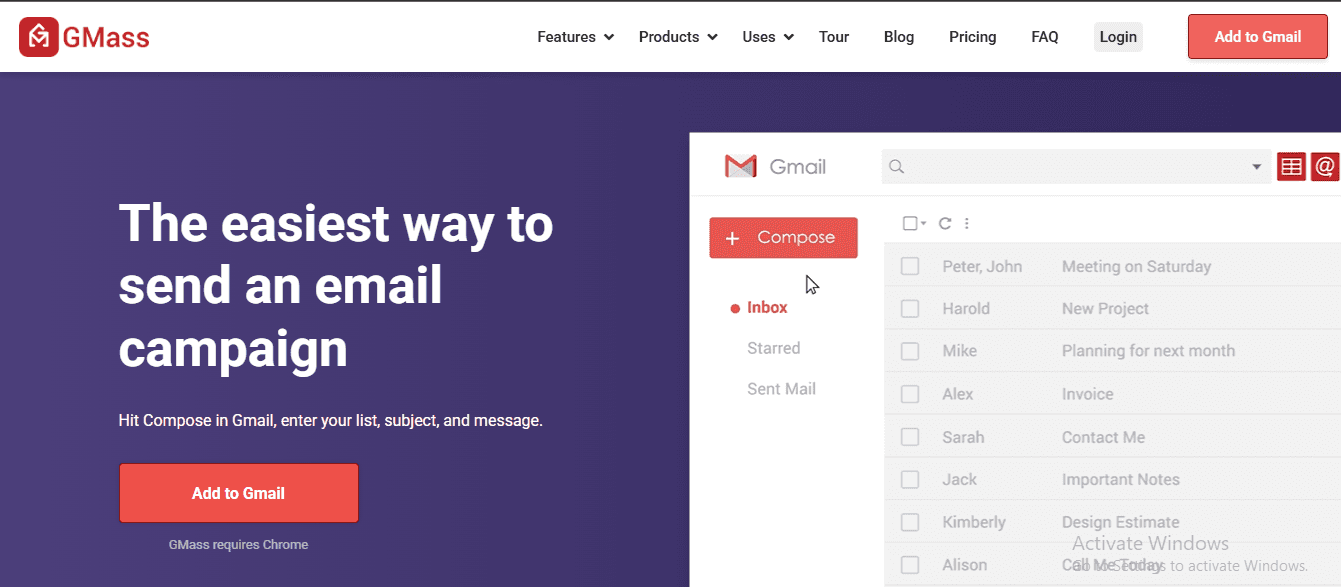Open the Inbox folder
The image size is (1341, 587).
coord(767,308)
